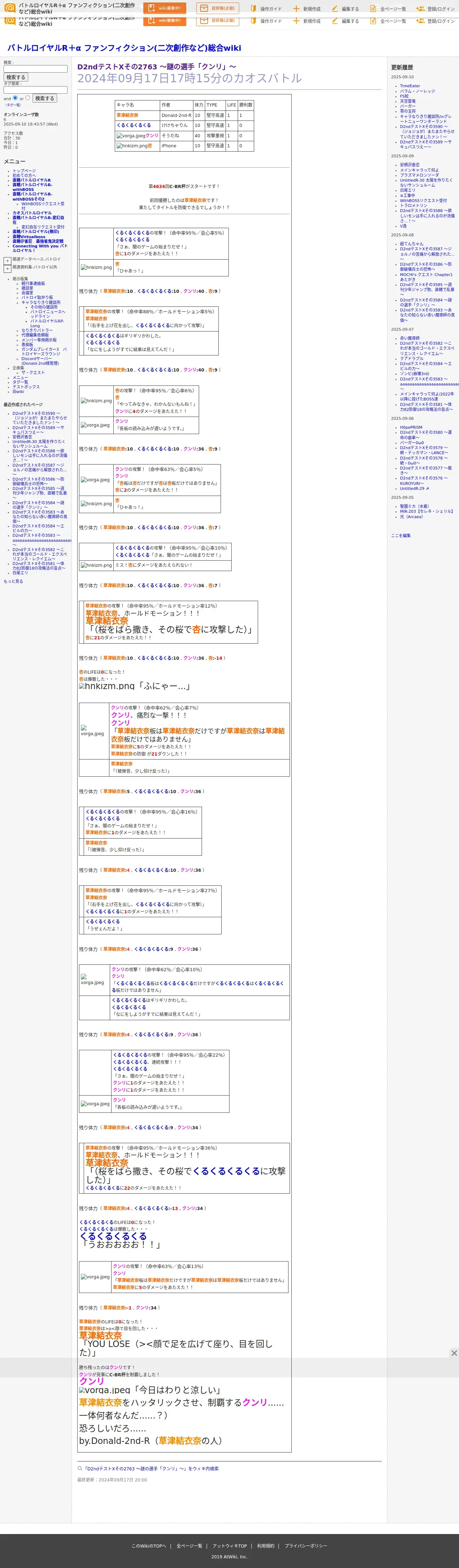
Task: Select the 'and' radio button
Action: [x=15, y=97]
